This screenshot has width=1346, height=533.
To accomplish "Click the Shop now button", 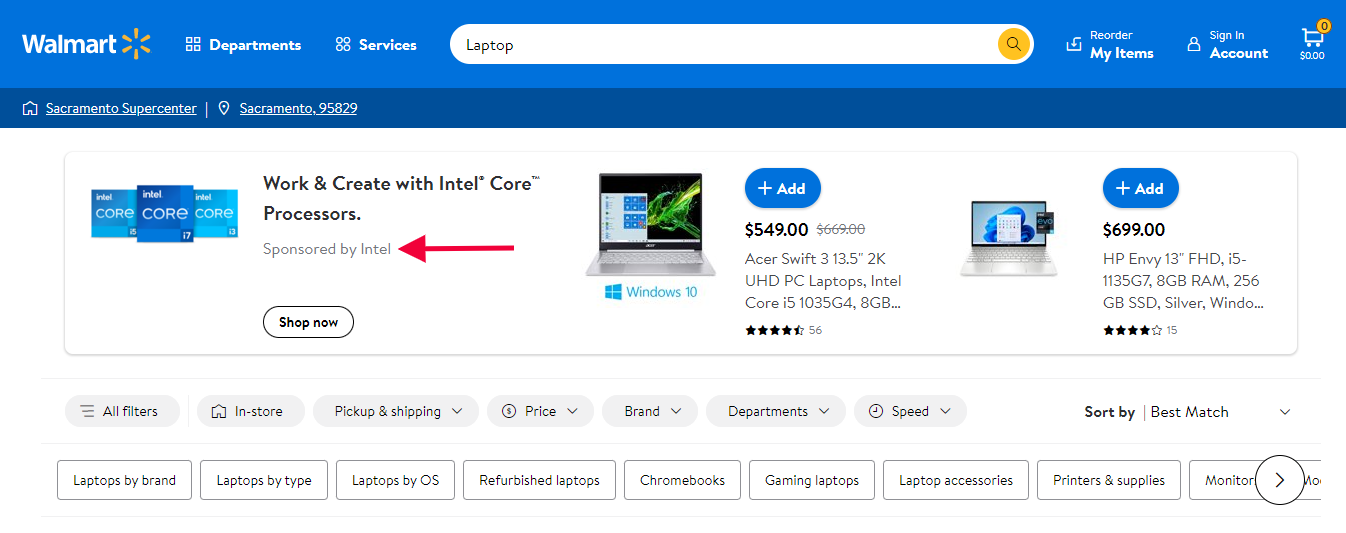I will point(308,322).
